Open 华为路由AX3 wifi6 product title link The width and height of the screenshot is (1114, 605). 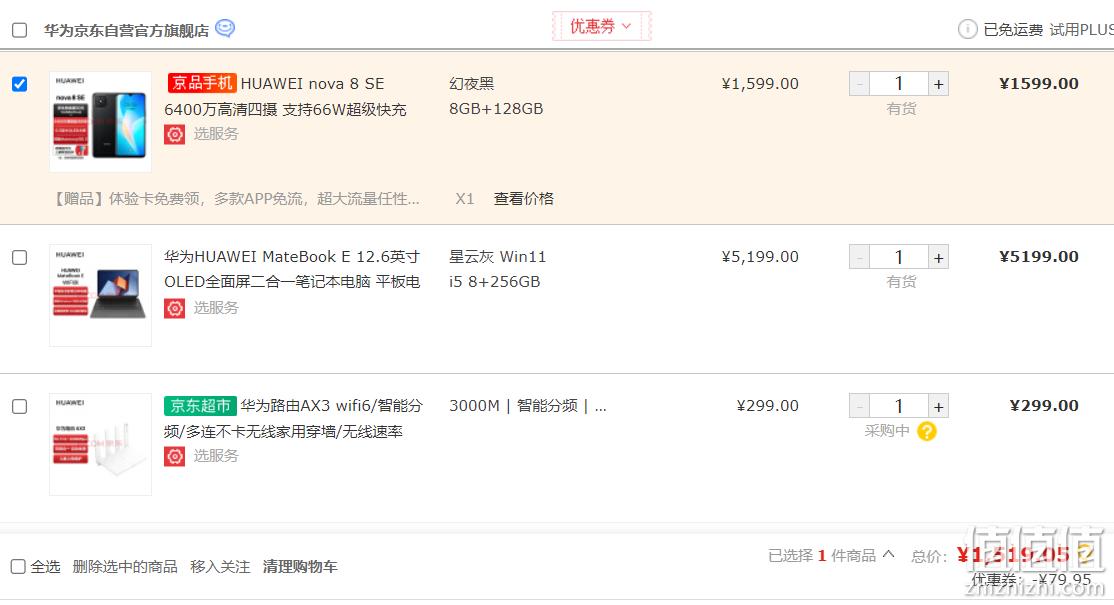[x=293, y=418]
